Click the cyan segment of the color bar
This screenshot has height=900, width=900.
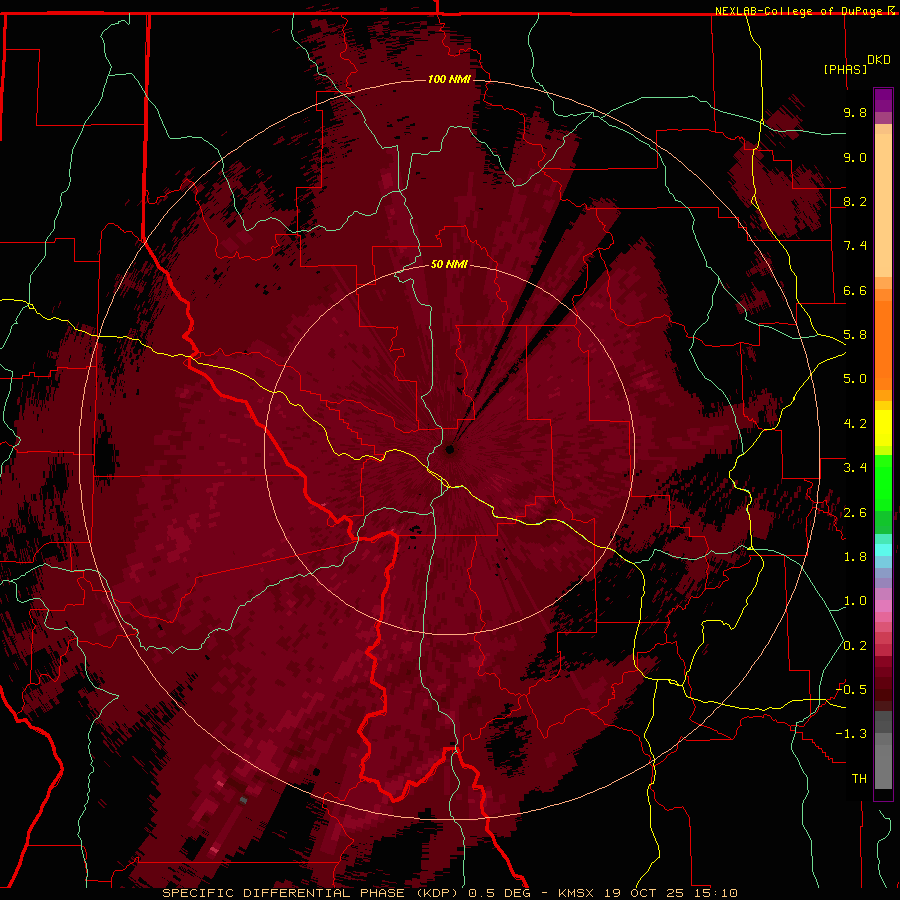tap(883, 550)
